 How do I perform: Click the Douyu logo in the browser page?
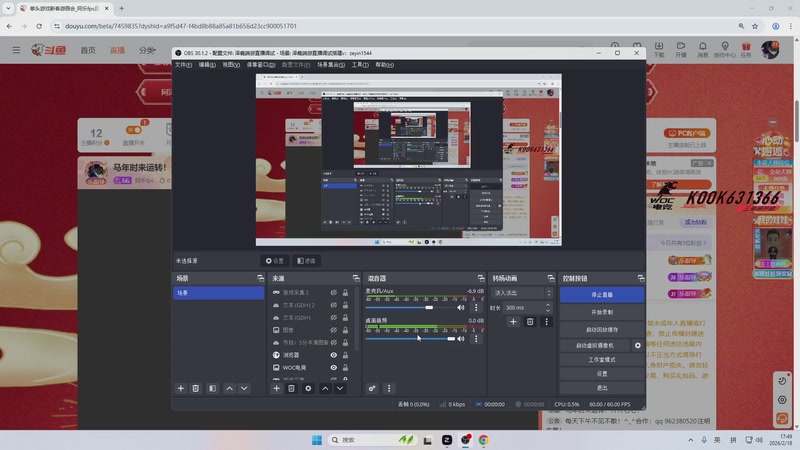coord(49,50)
